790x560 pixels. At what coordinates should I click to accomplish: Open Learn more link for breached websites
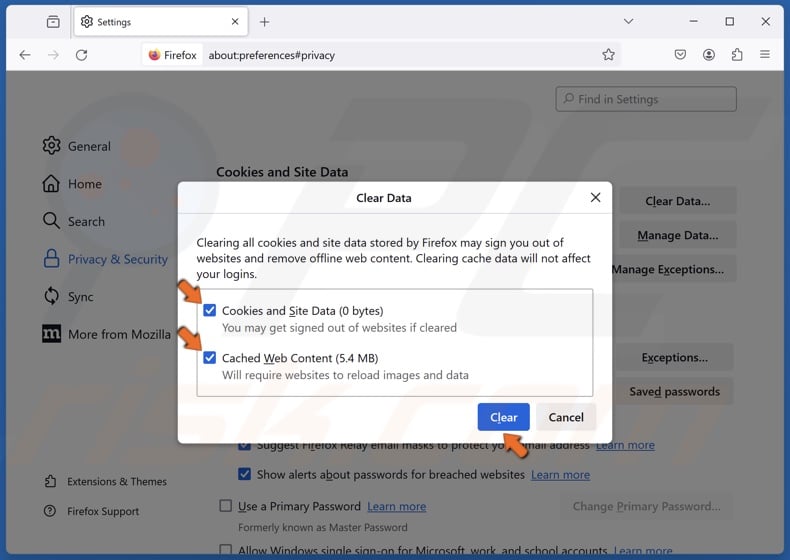pos(560,475)
